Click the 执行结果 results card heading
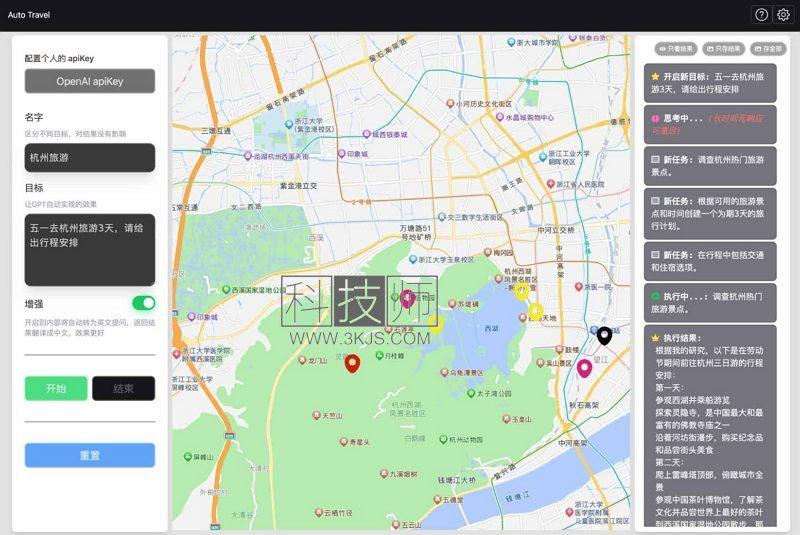 682,338
